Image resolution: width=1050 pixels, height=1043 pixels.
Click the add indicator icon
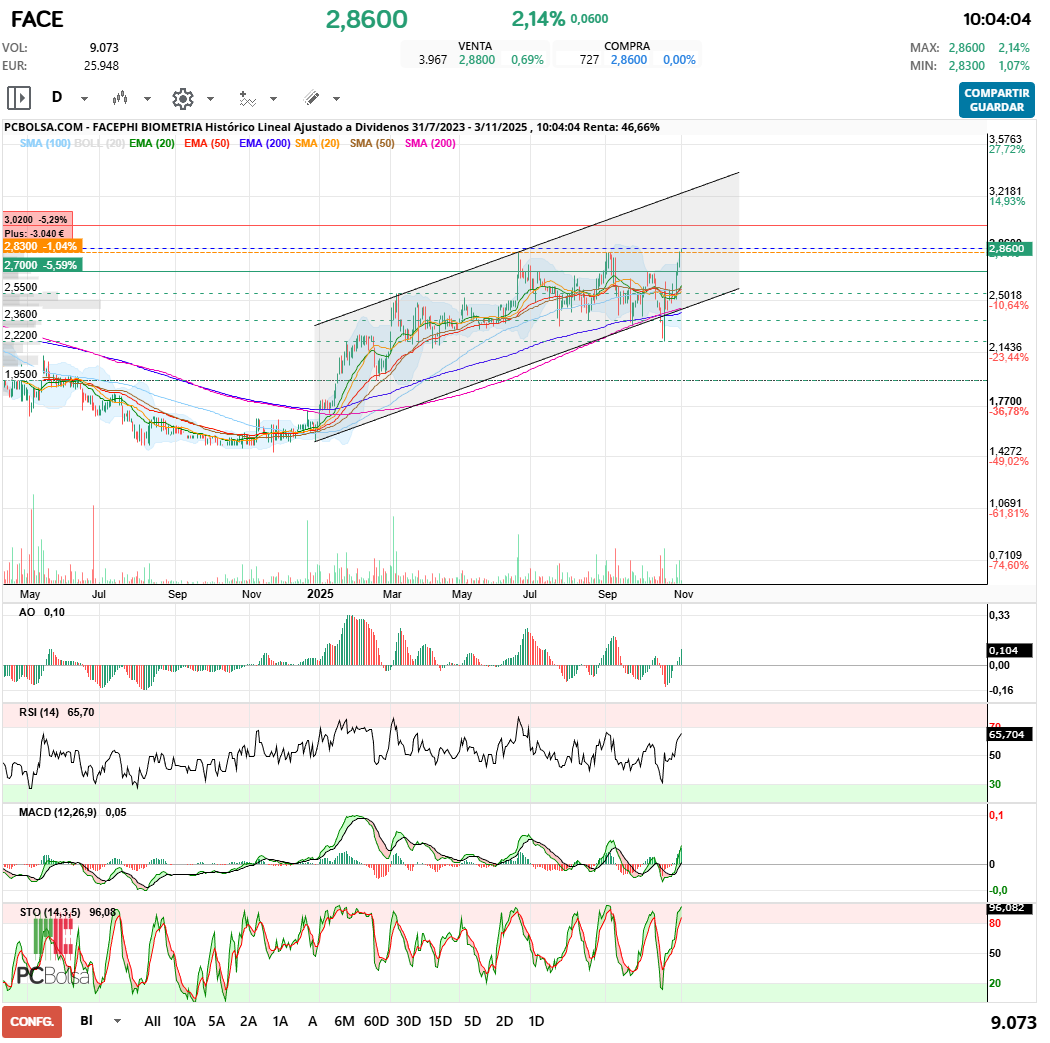[247, 98]
